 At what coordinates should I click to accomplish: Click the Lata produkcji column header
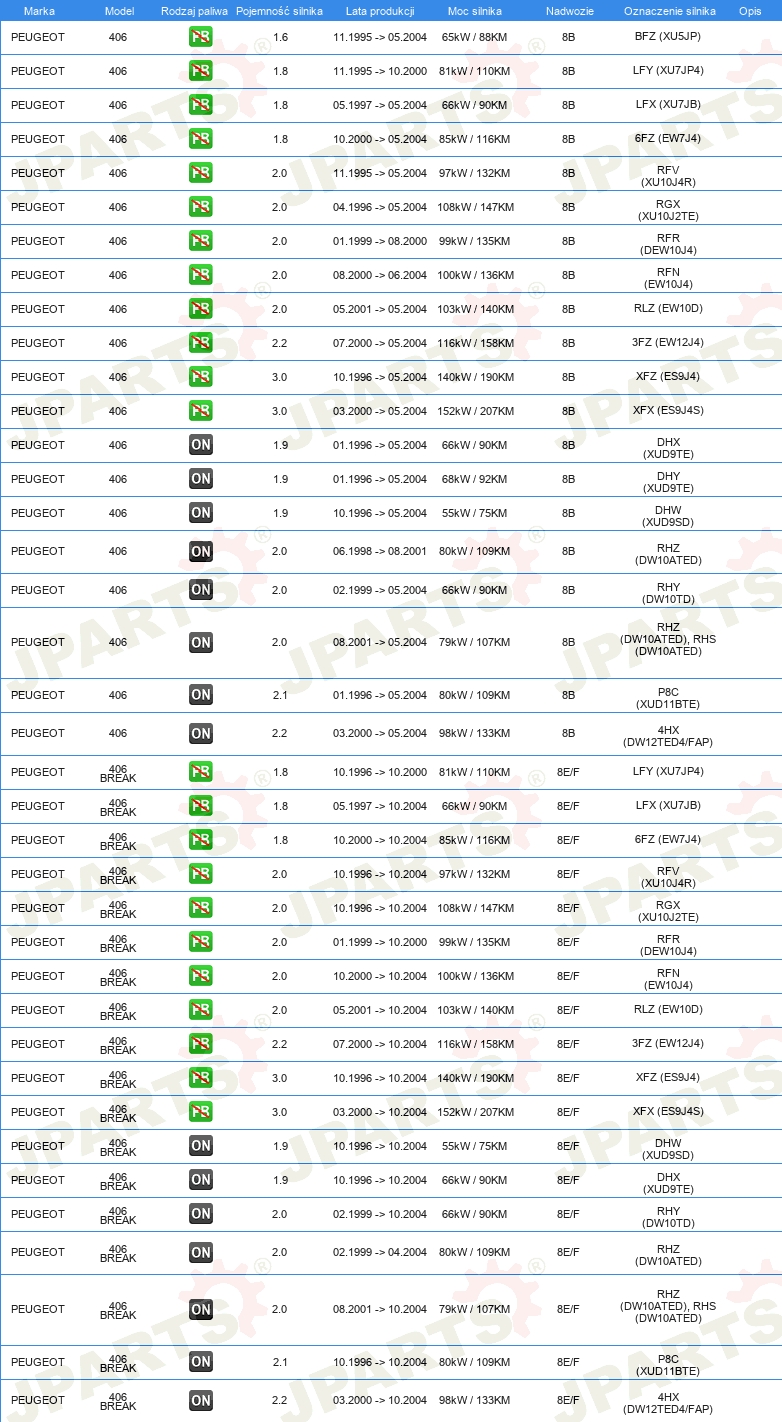tap(380, 11)
